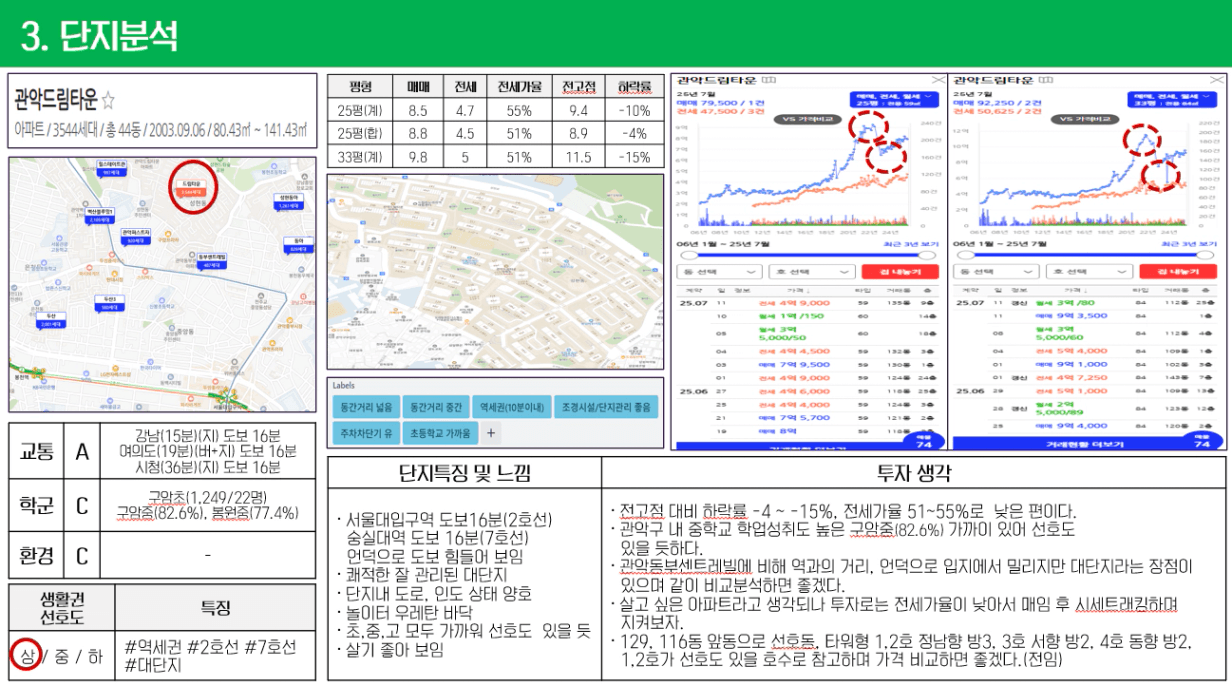Open 동 선택 dropdown in left panel

720,271
